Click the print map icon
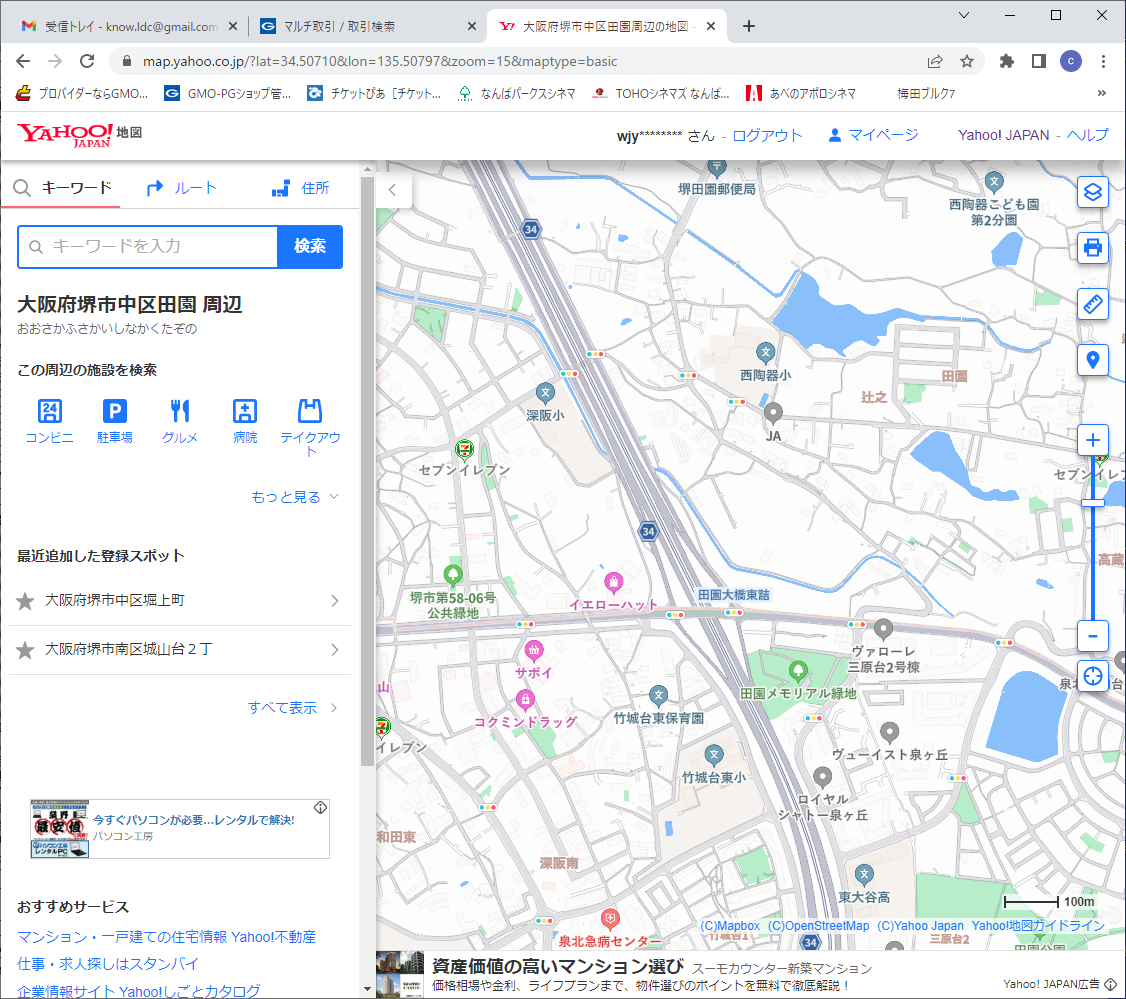The image size is (1126, 999). pyautogui.click(x=1092, y=247)
